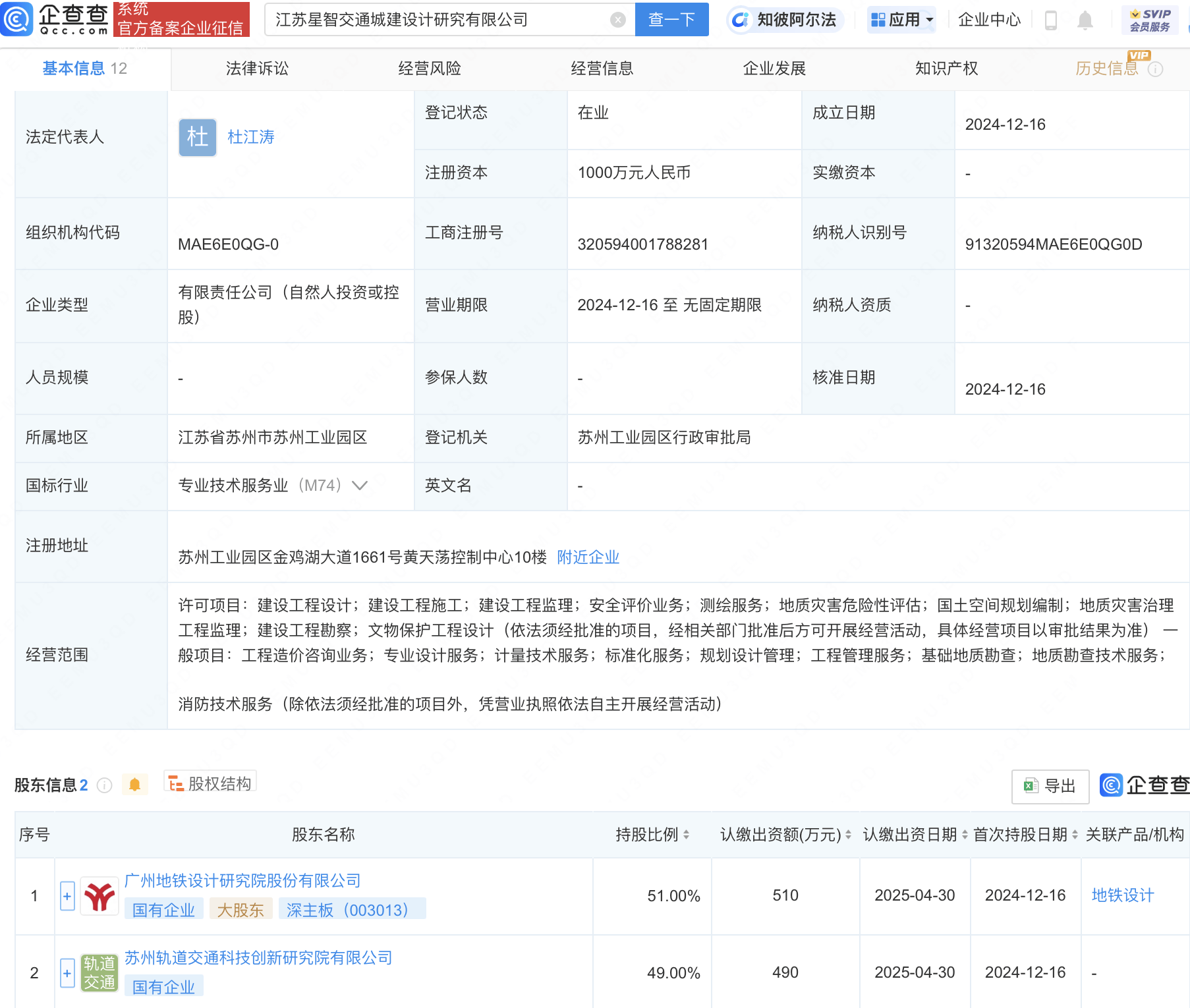Click the bell alert icon beside 股东信息
The height and width of the screenshot is (1008, 1190).
(134, 784)
